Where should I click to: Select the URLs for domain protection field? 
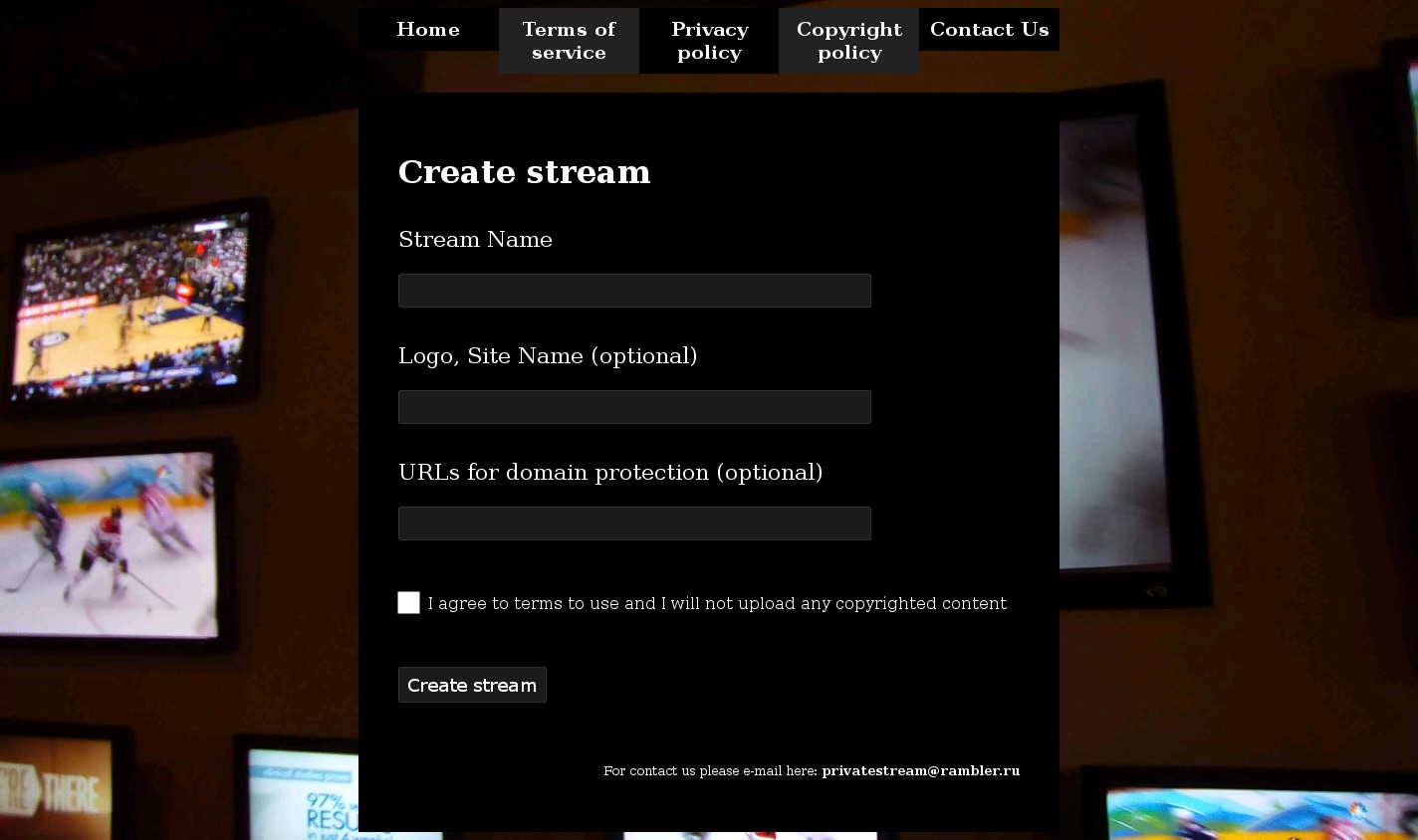click(634, 524)
